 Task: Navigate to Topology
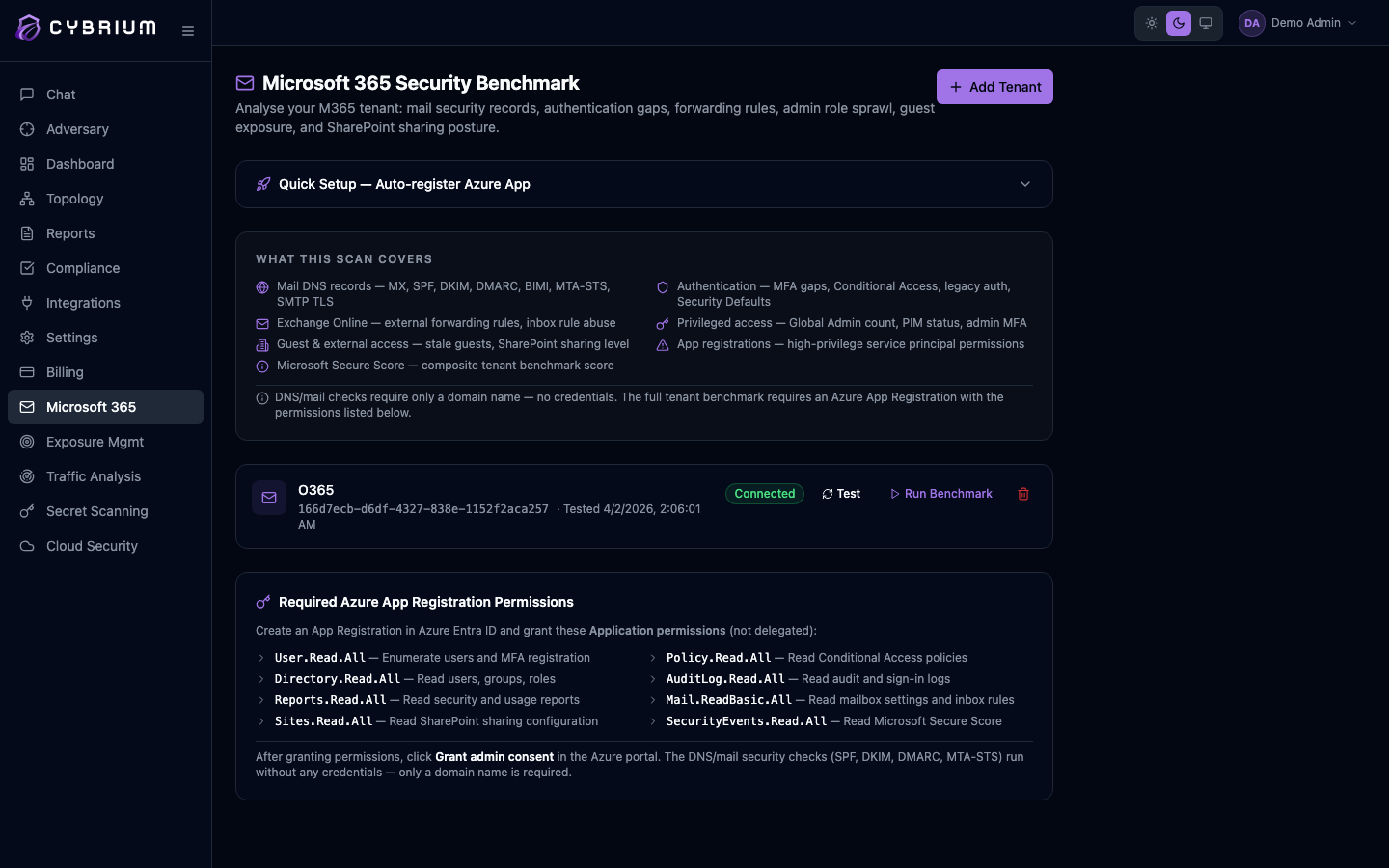pyautogui.click(x=106, y=199)
